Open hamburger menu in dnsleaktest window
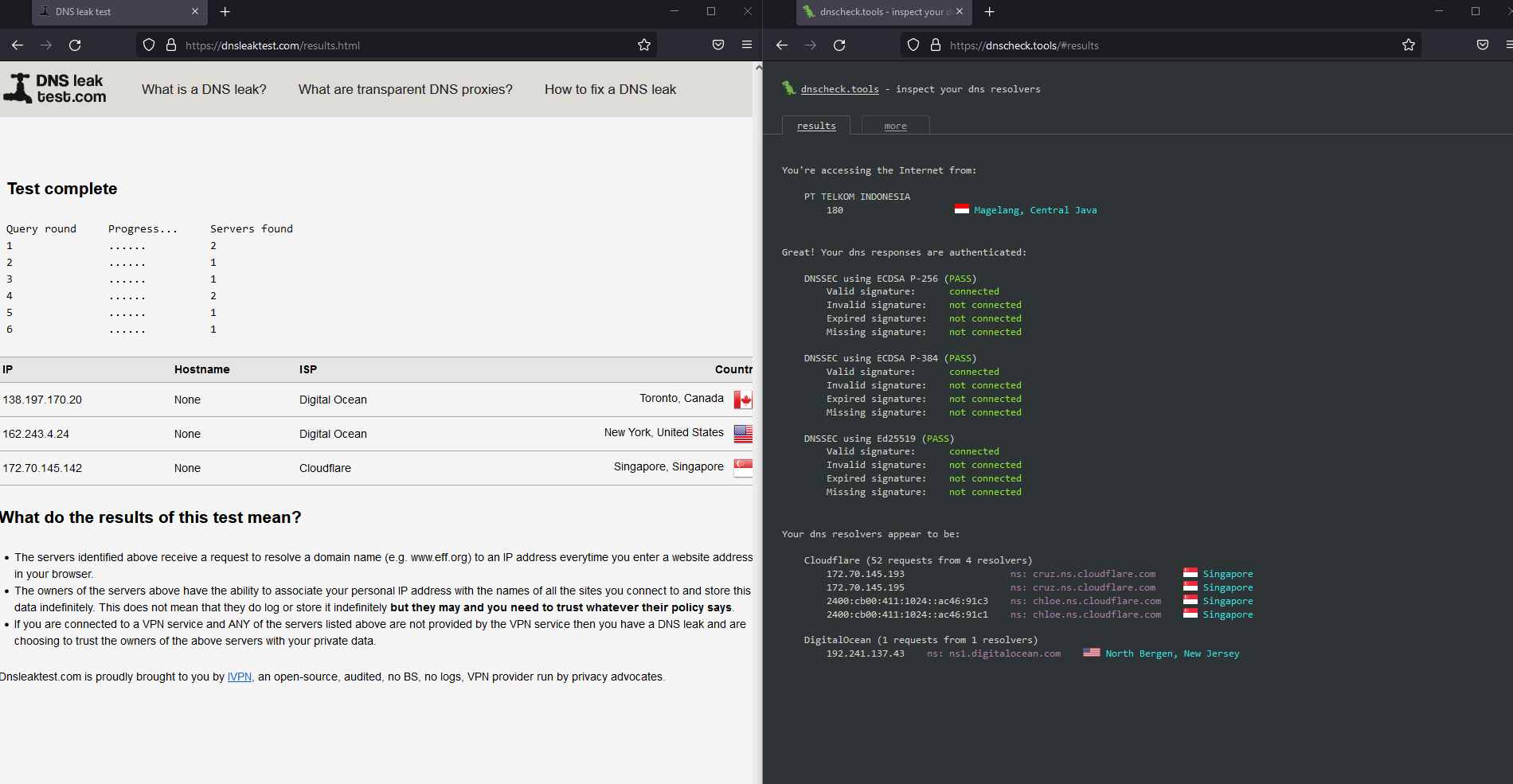The height and width of the screenshot is (784, 1513). 747,45
